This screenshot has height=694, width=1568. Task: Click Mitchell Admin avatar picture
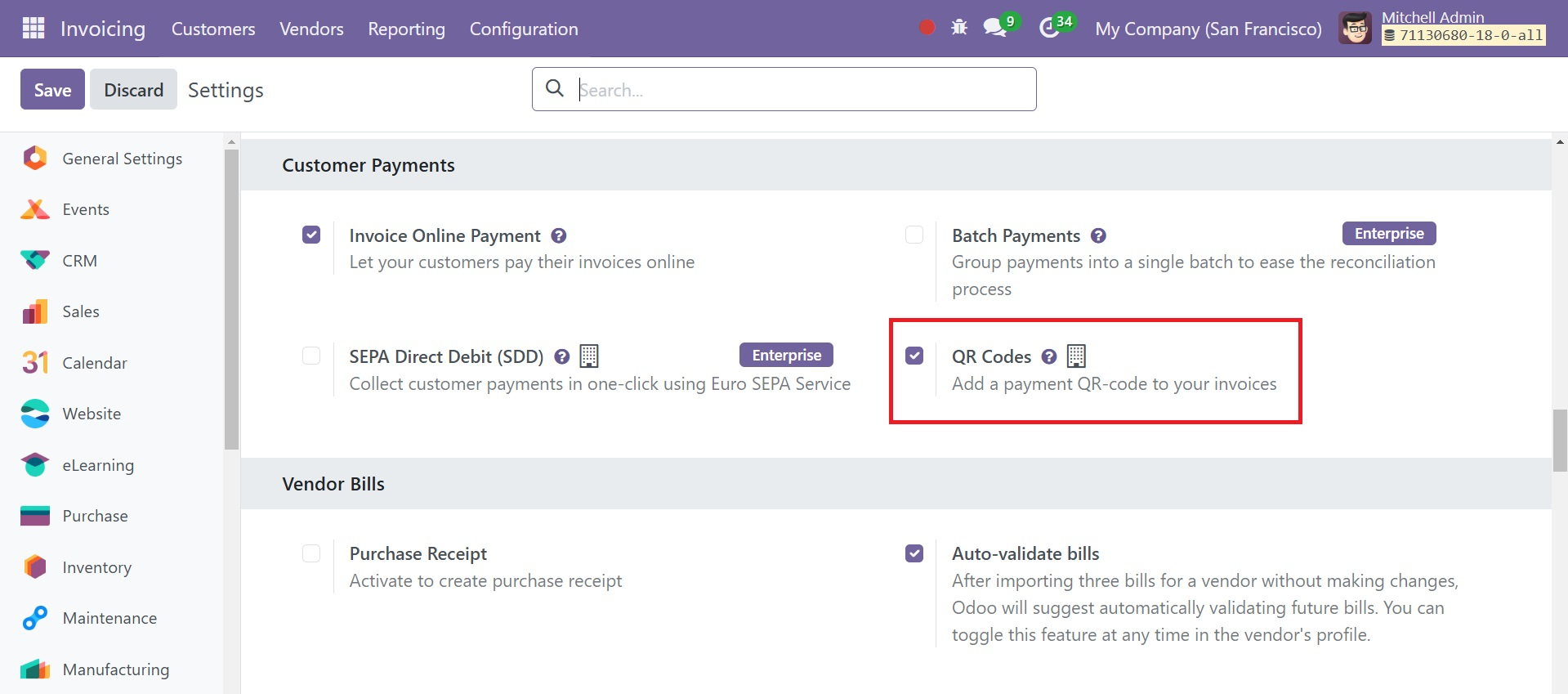pos(1355,29)
